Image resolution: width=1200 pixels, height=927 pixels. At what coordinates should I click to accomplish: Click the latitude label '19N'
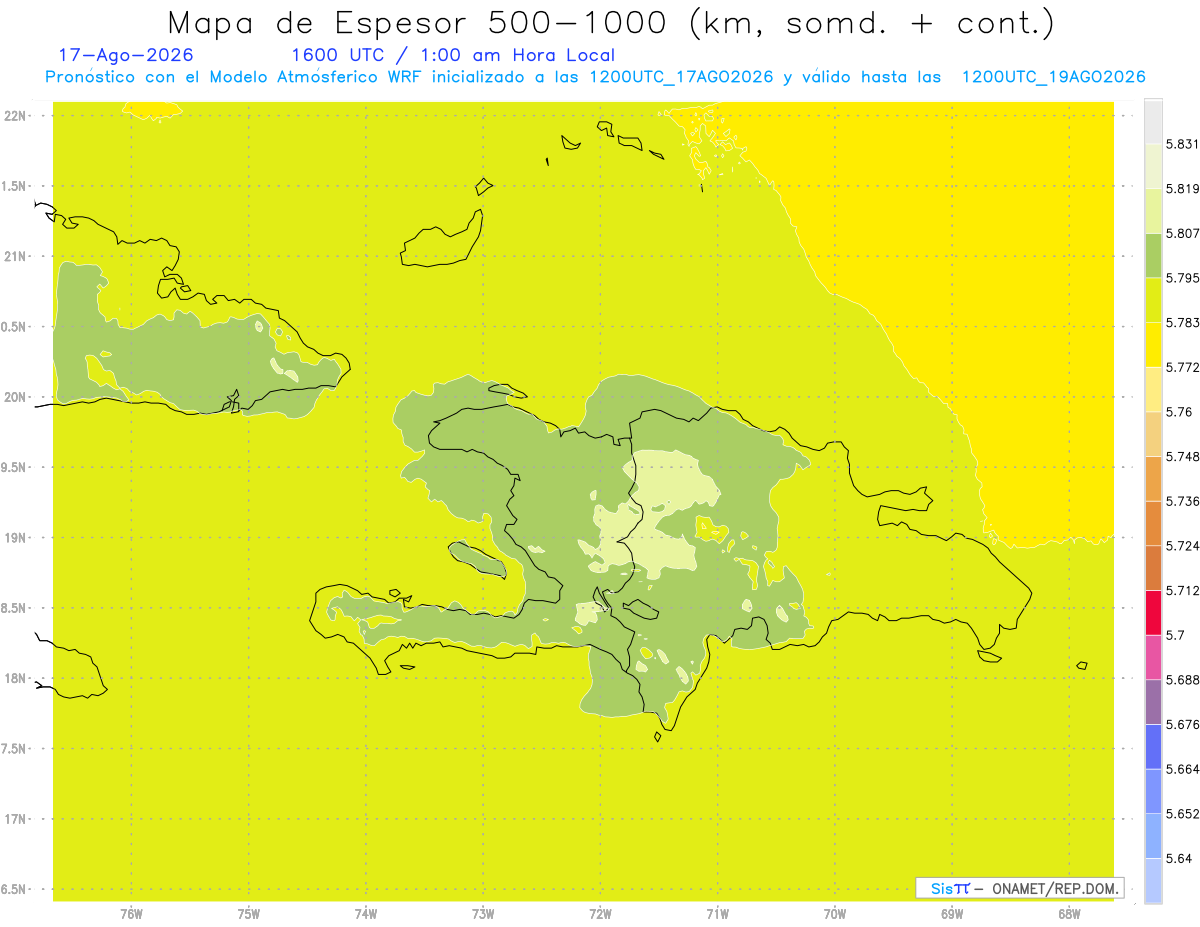coord(16,538)
